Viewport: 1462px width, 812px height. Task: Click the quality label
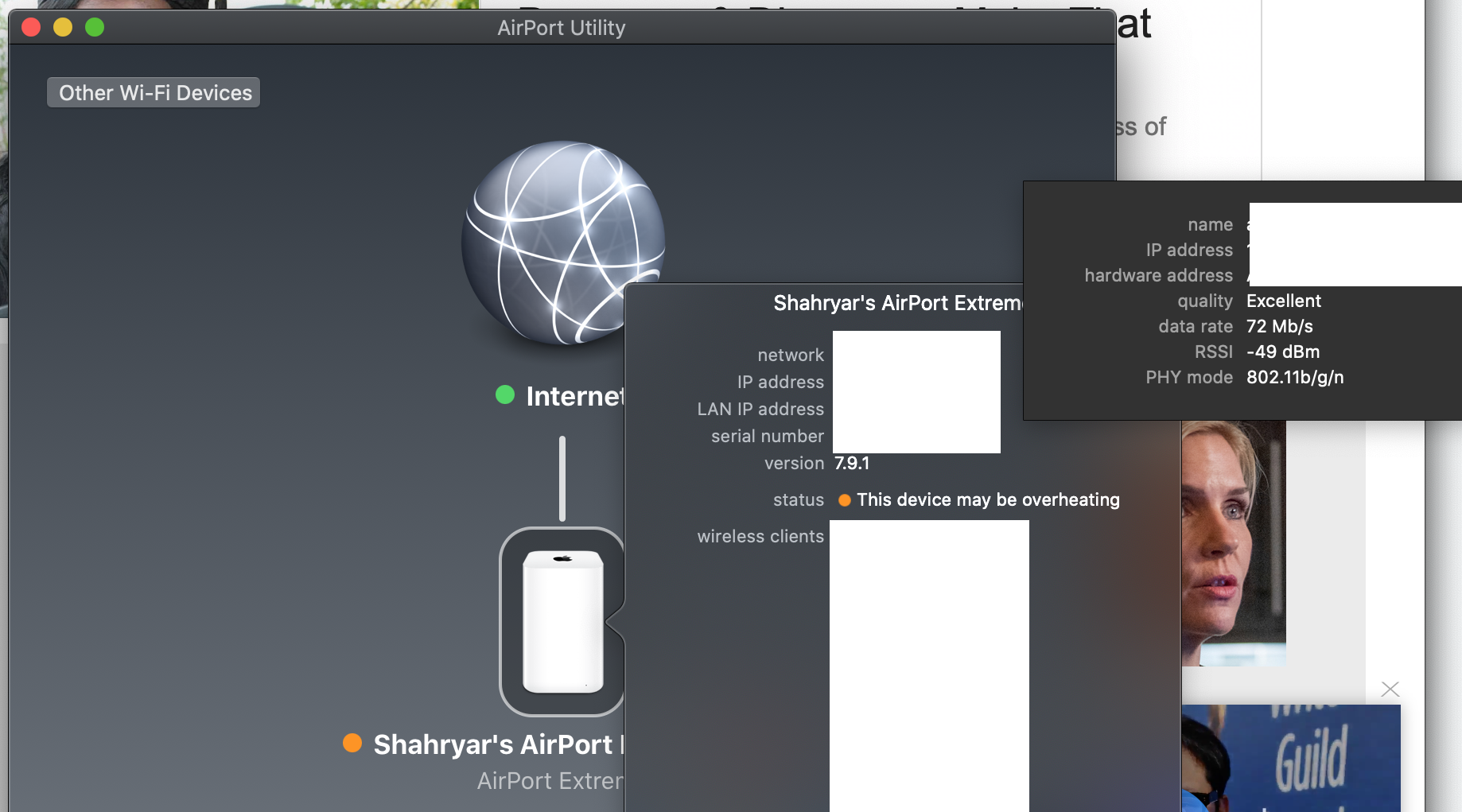tap(1205, 301)
